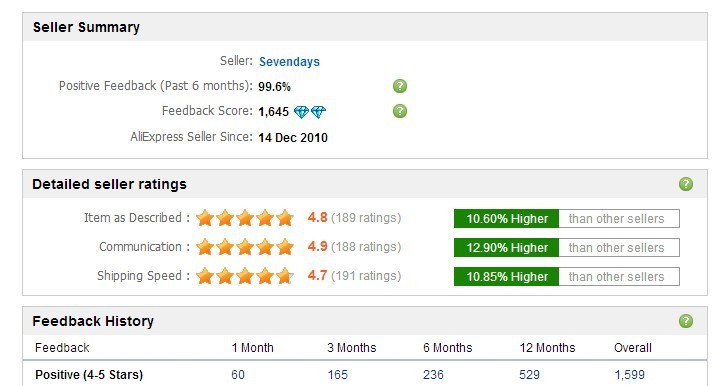Open help icon in Detailed seller ratings header
Viewport: 713px width, 386px height.
[x=686, y=184]
